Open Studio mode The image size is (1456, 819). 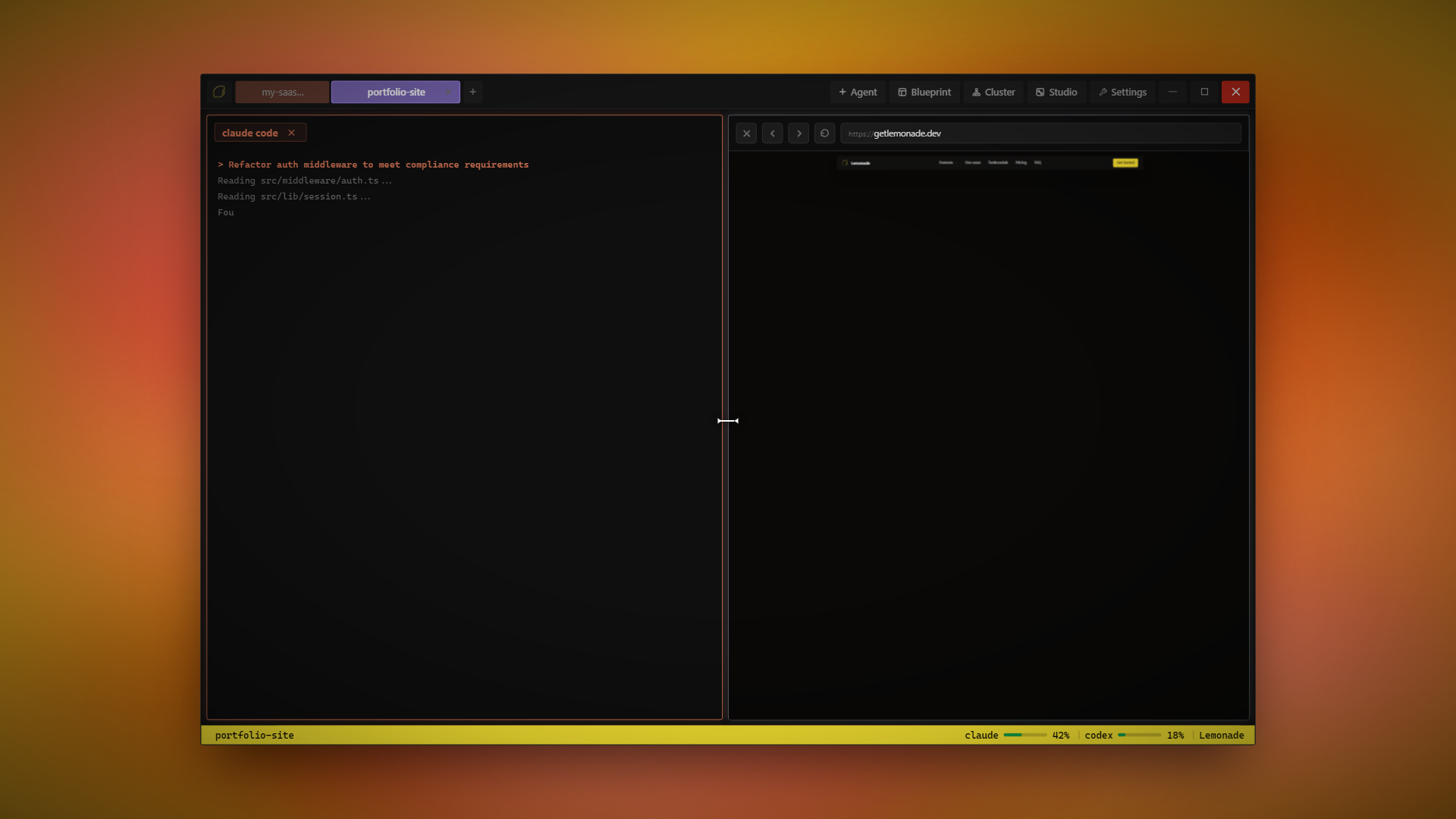1056,92
